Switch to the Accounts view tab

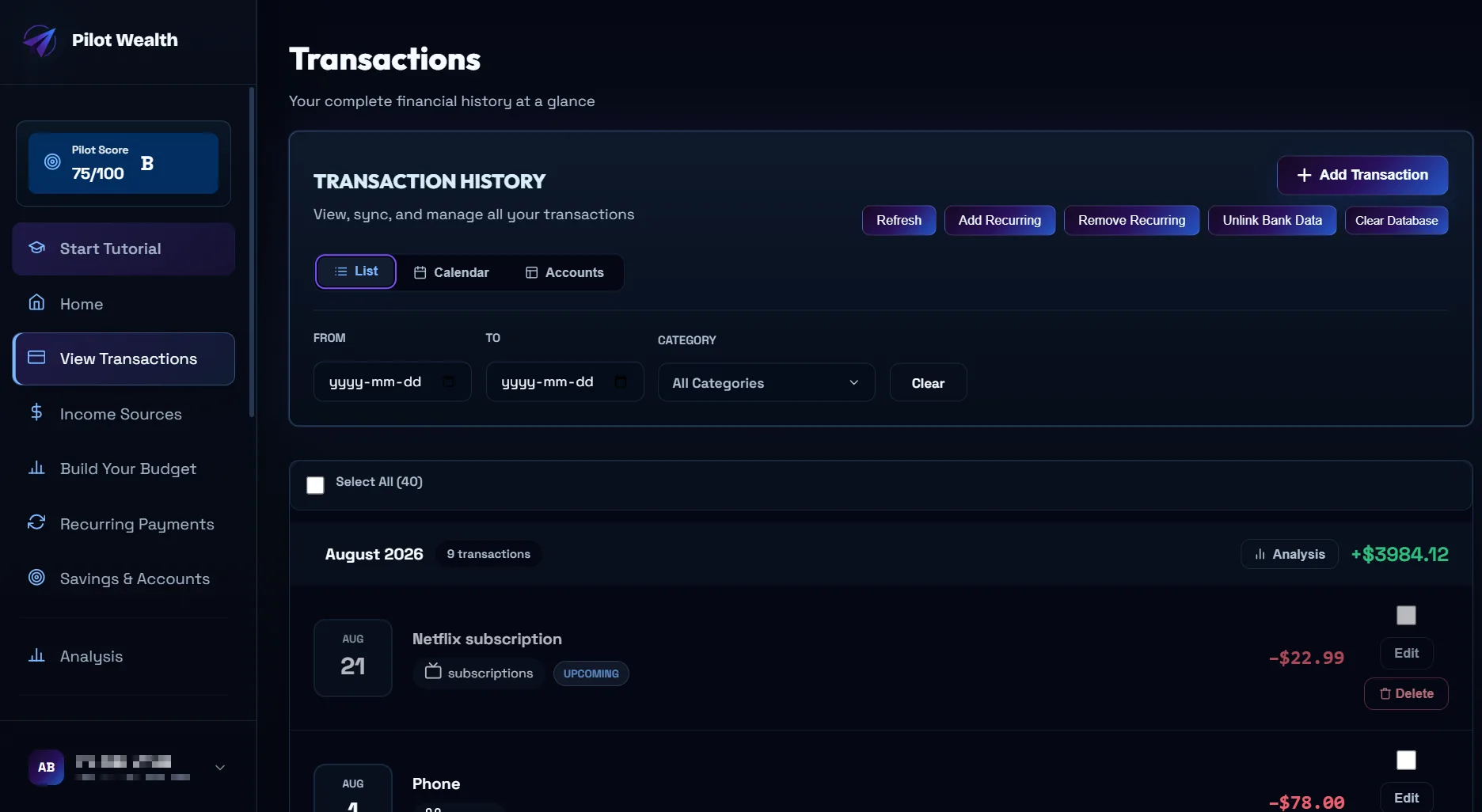pos(564,272)
